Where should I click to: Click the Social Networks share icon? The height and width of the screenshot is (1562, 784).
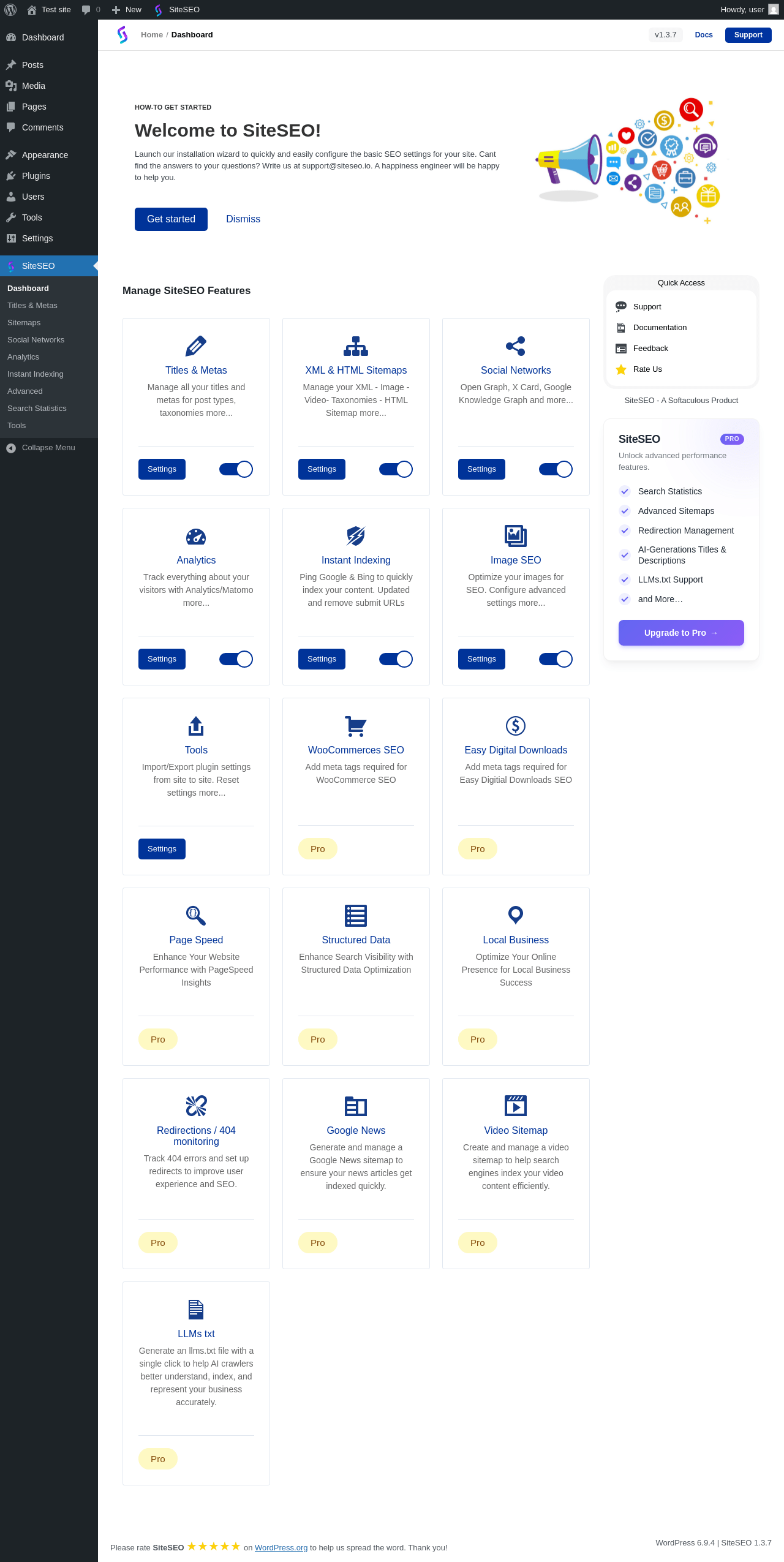[516, 346]
